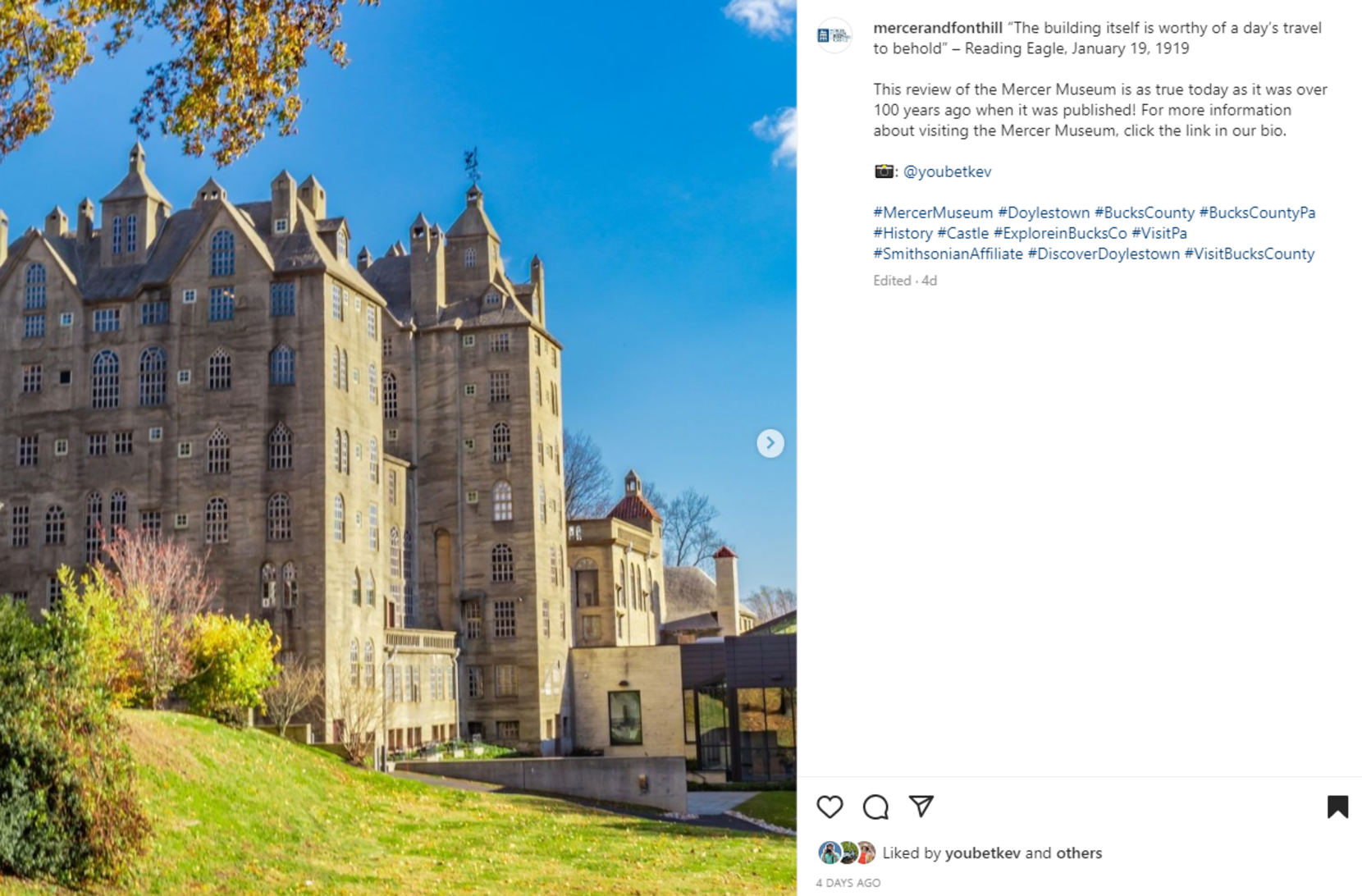
Task: Click the Mercer Museum photo
Action: (x=398, y=448)
